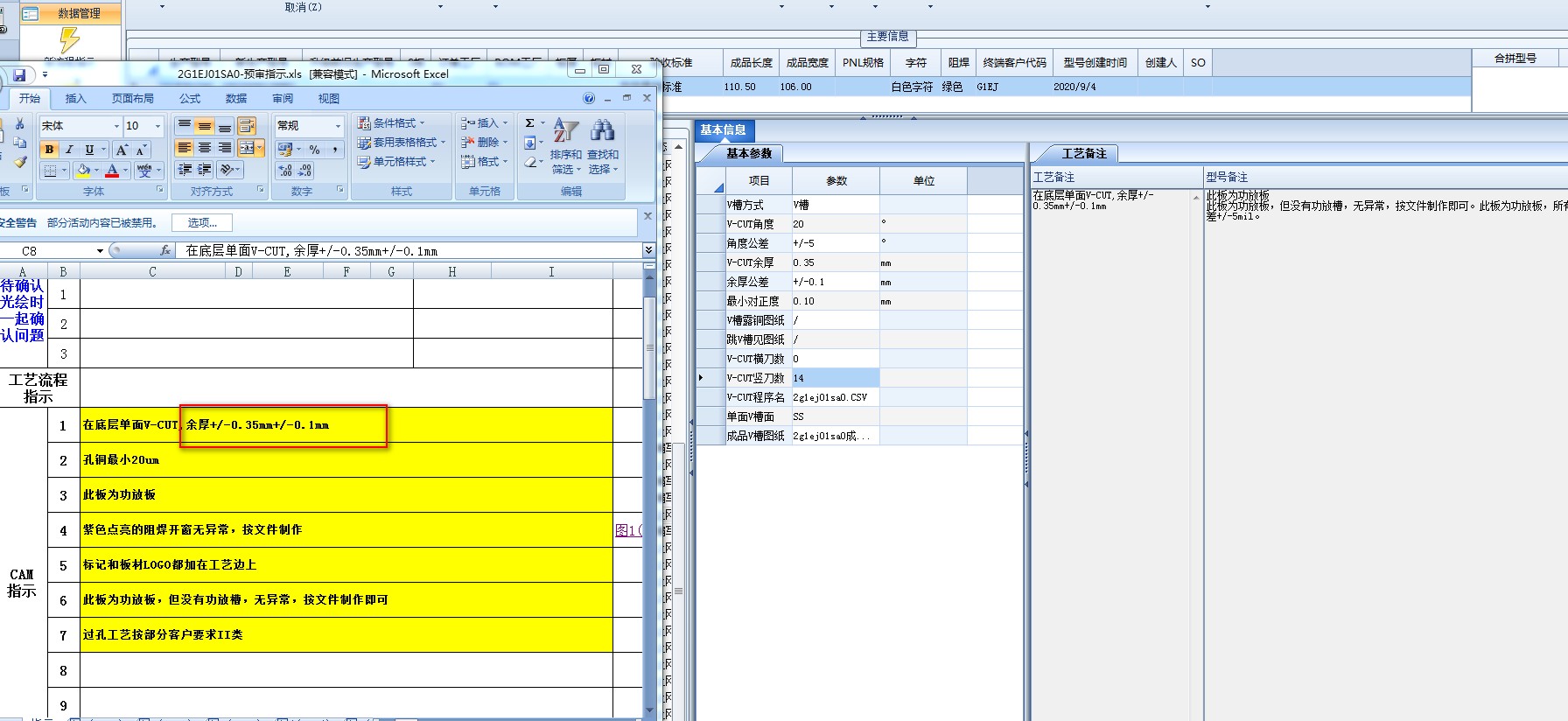The width and height of the screenshot is (1568, 721).
Task: Open the 单元格样式 dropdown
Action: pos(396,162)
